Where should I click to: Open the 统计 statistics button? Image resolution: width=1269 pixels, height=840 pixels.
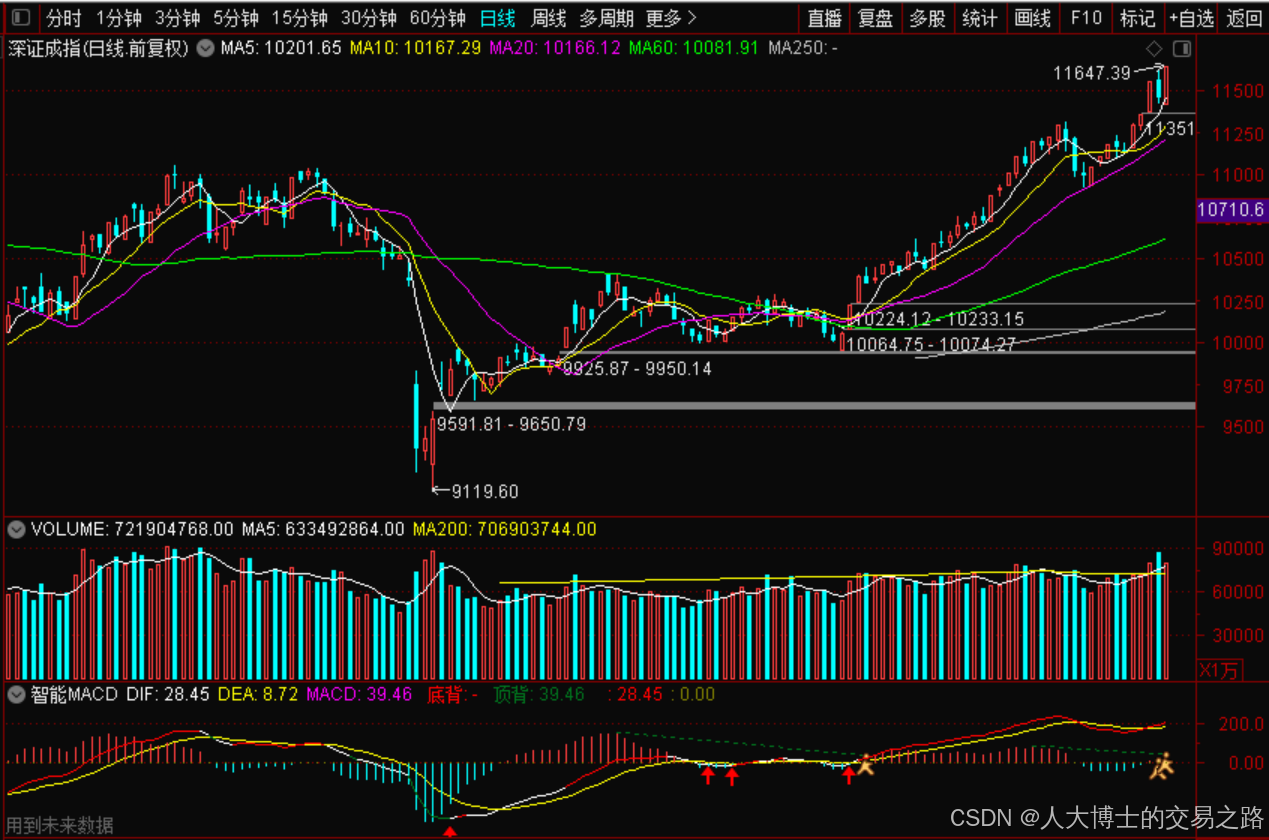click(979, 18)
